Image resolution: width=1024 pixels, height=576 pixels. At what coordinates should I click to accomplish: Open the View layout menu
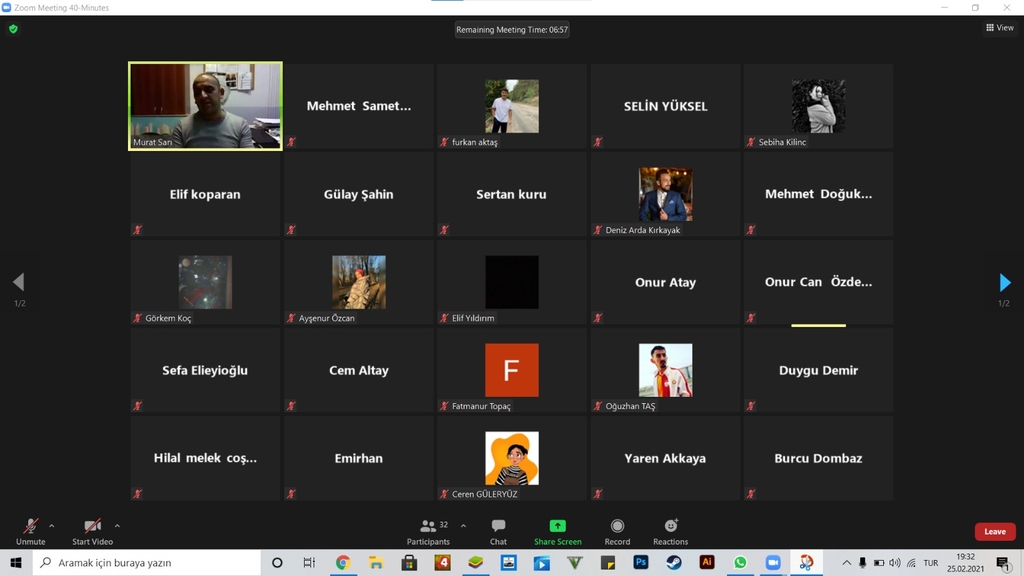[999, 28]
